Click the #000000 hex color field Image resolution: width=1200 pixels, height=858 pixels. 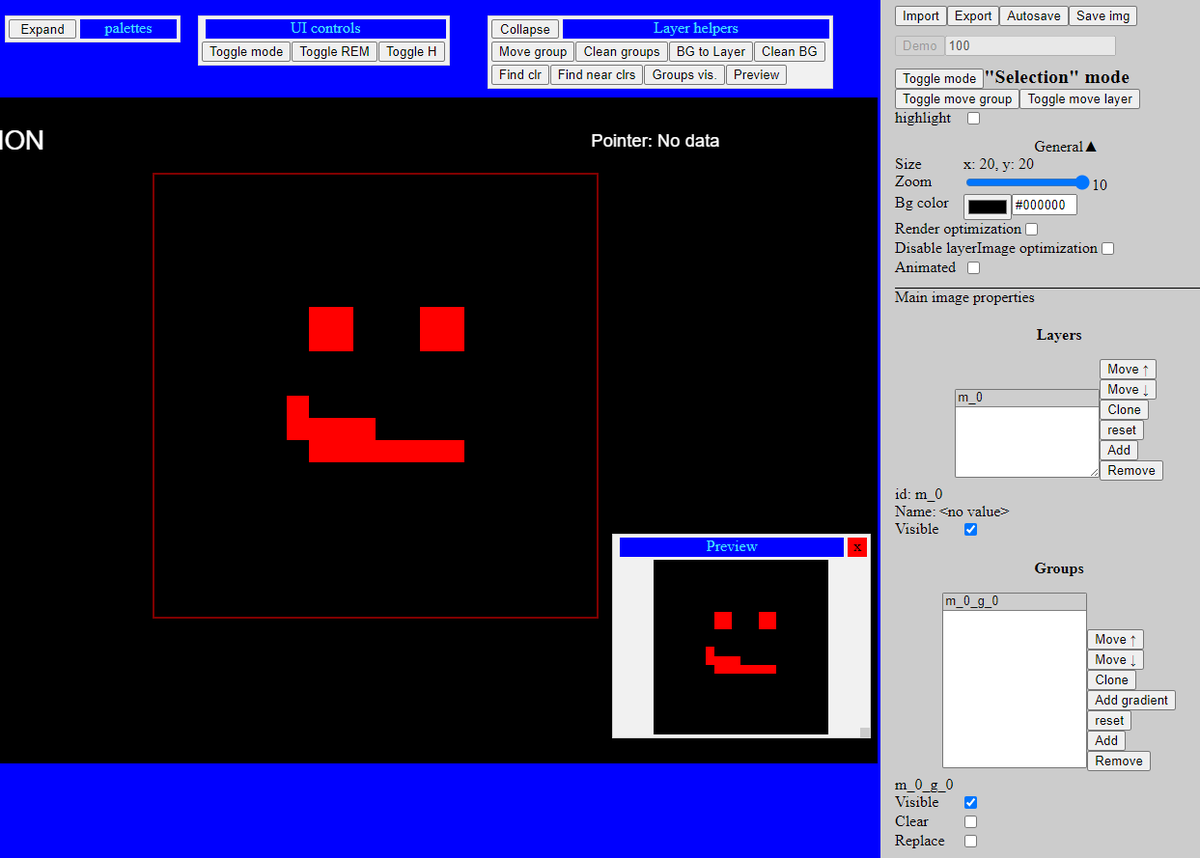(x=1045, y=205)
